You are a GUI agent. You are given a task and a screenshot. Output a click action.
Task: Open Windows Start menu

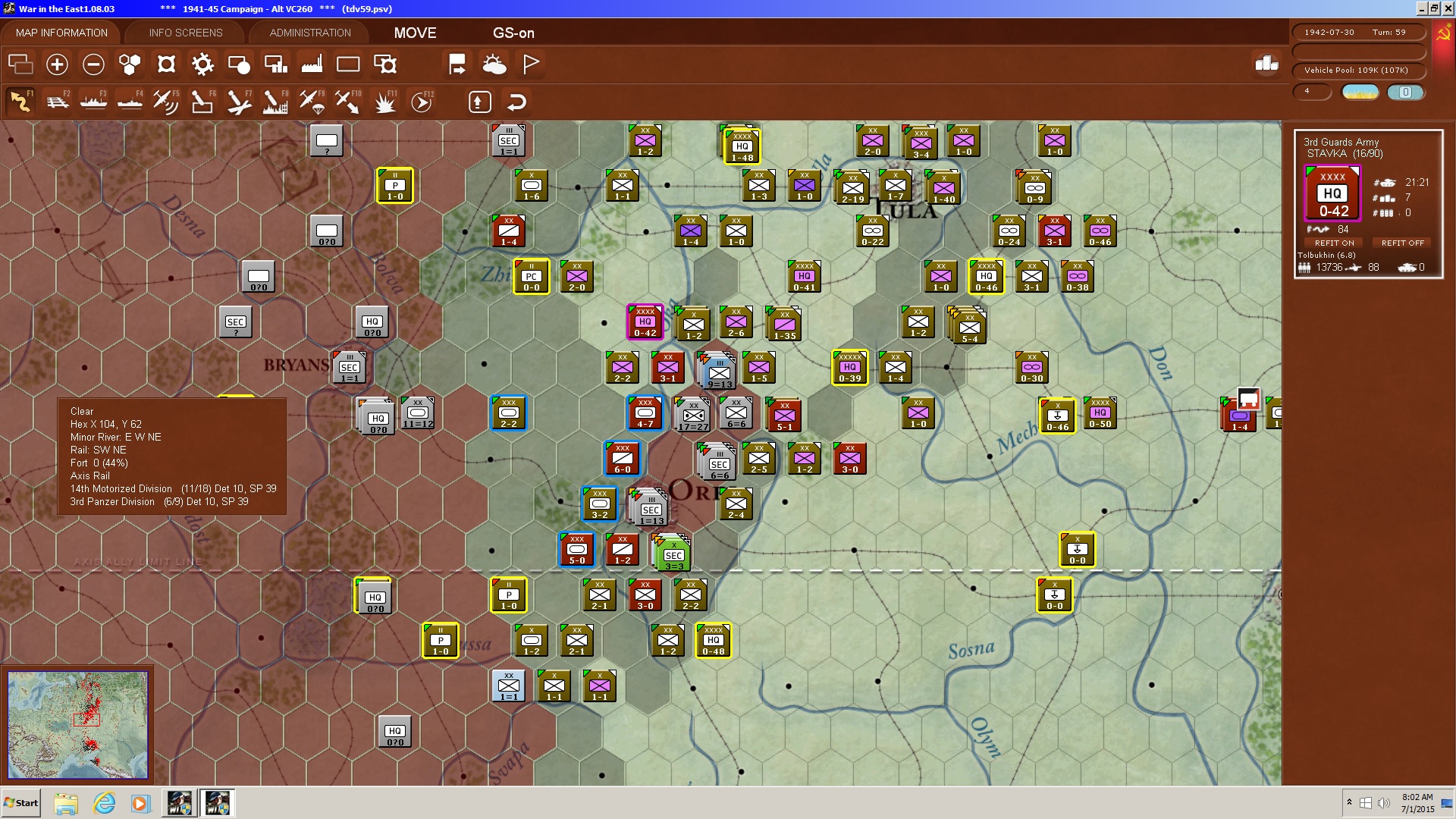21,802
